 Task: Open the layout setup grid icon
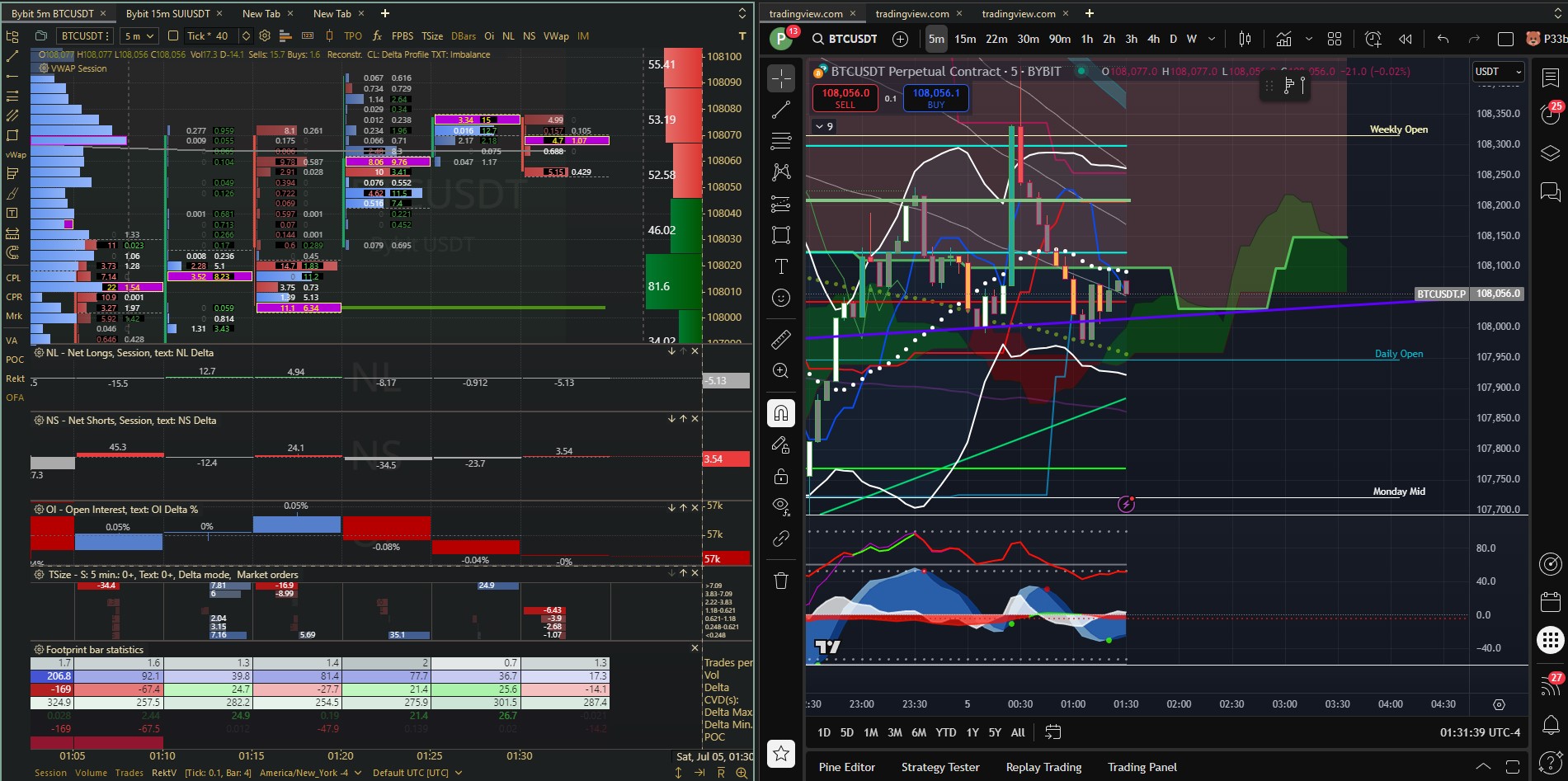tap(1335, 39)
